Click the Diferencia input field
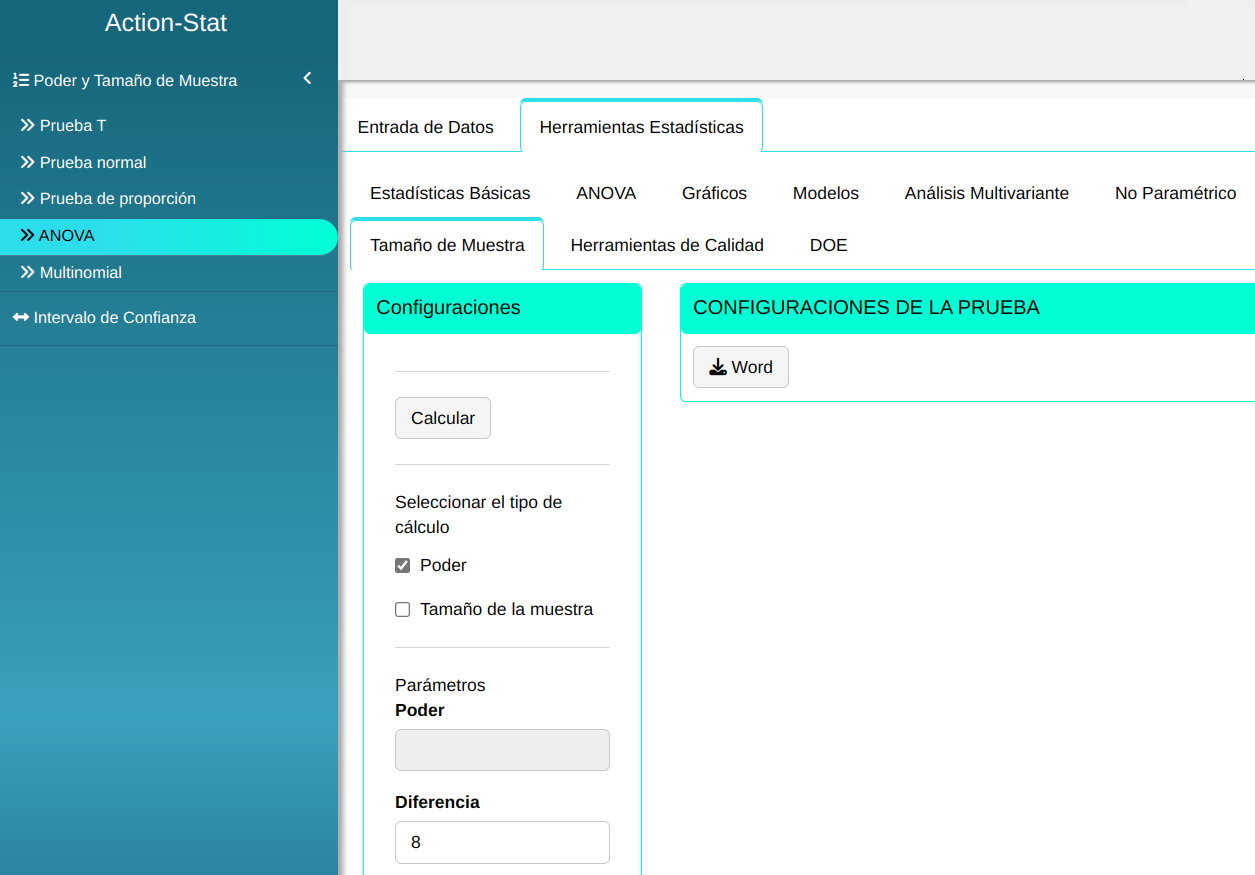This screenshot has height=875, width=1255. tap(502, 842)
